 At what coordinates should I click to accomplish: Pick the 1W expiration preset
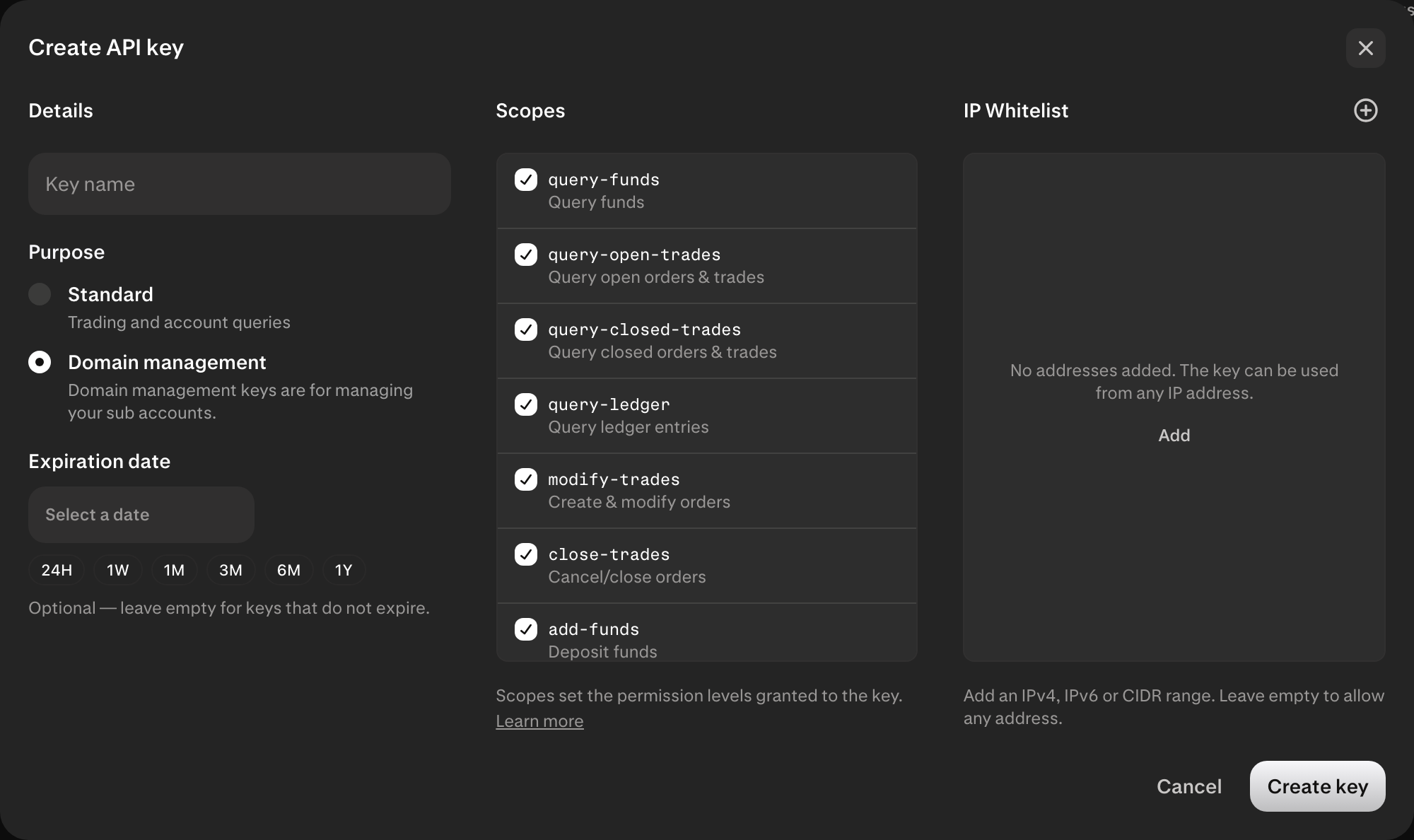pyautogui.click(x=118, y=570)
